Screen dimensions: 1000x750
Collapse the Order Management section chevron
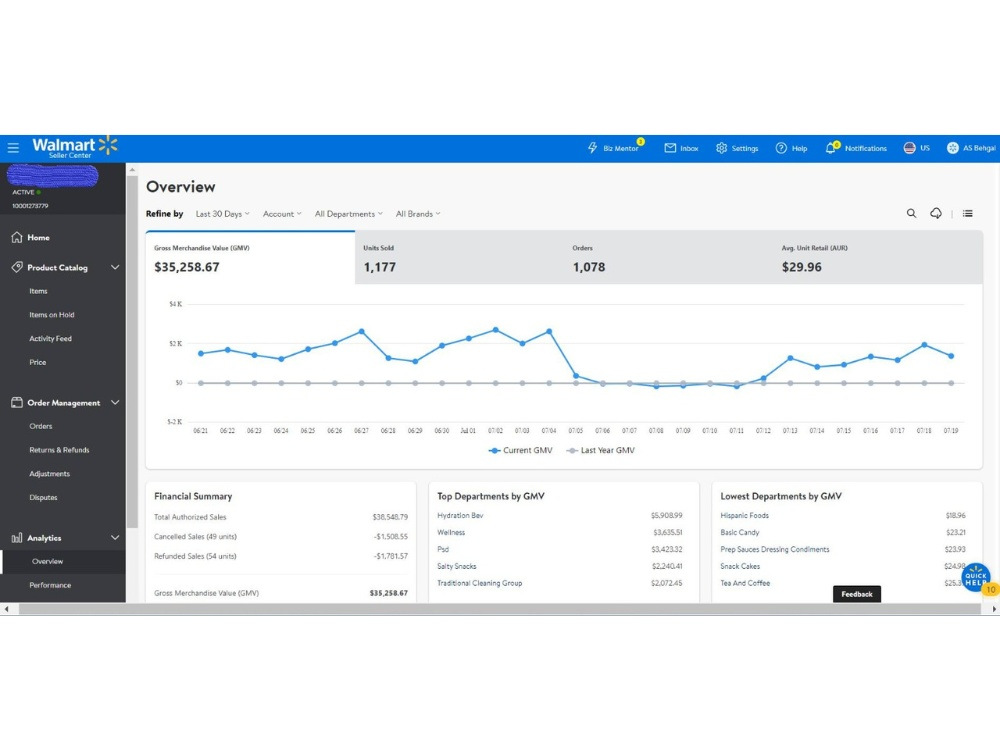115,402
